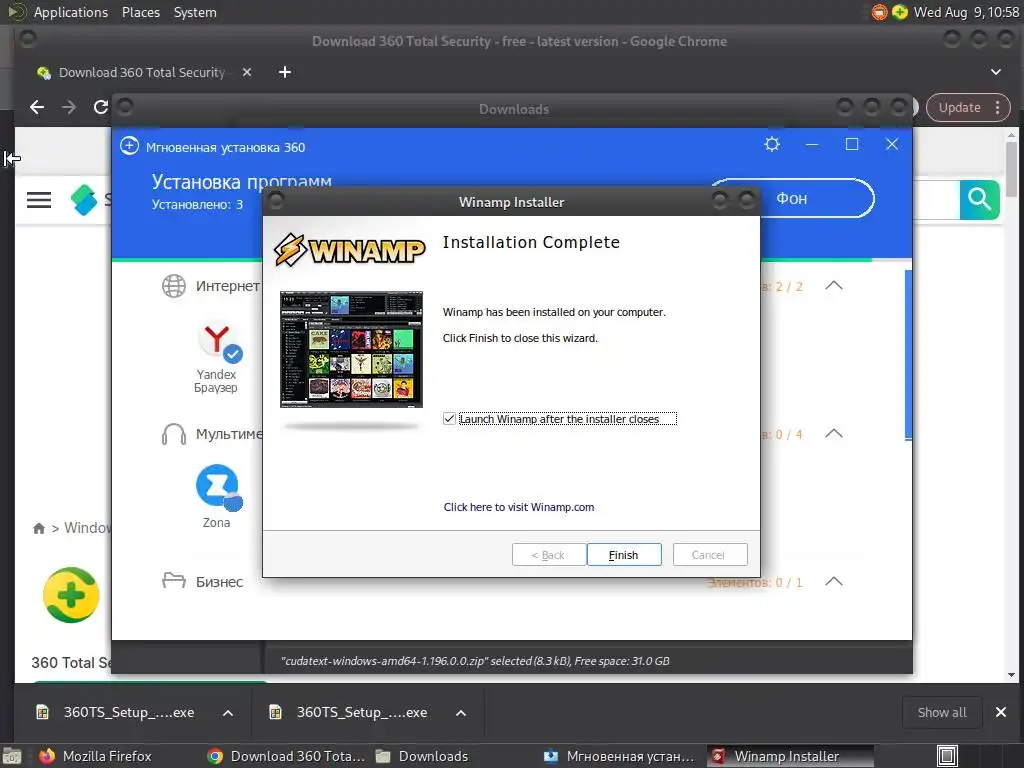Click the Downloads window status bar text
The height and width of the screenshot is (768, 1024).
(x=475, y=661)
